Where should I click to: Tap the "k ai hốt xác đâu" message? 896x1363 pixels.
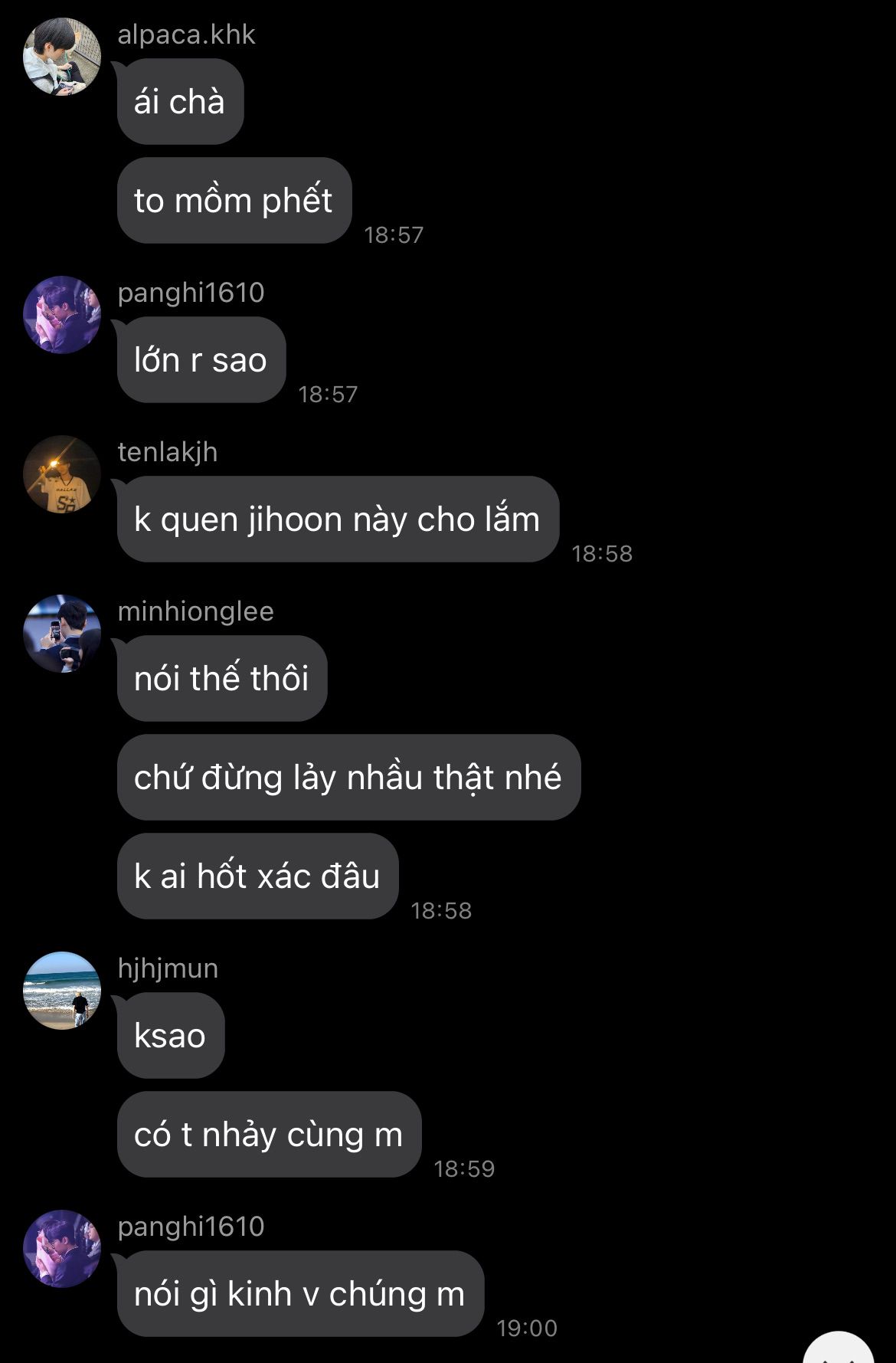click(x=258, y=876)
